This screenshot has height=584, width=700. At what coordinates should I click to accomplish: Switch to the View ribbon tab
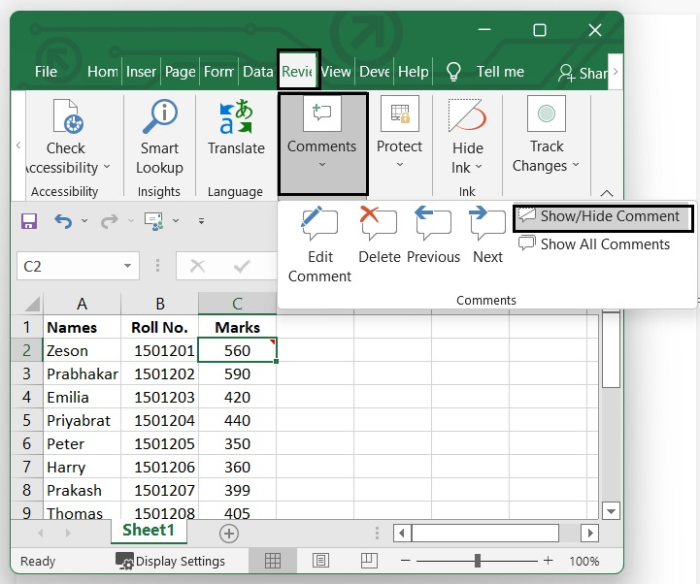click(x=336, y=72)
